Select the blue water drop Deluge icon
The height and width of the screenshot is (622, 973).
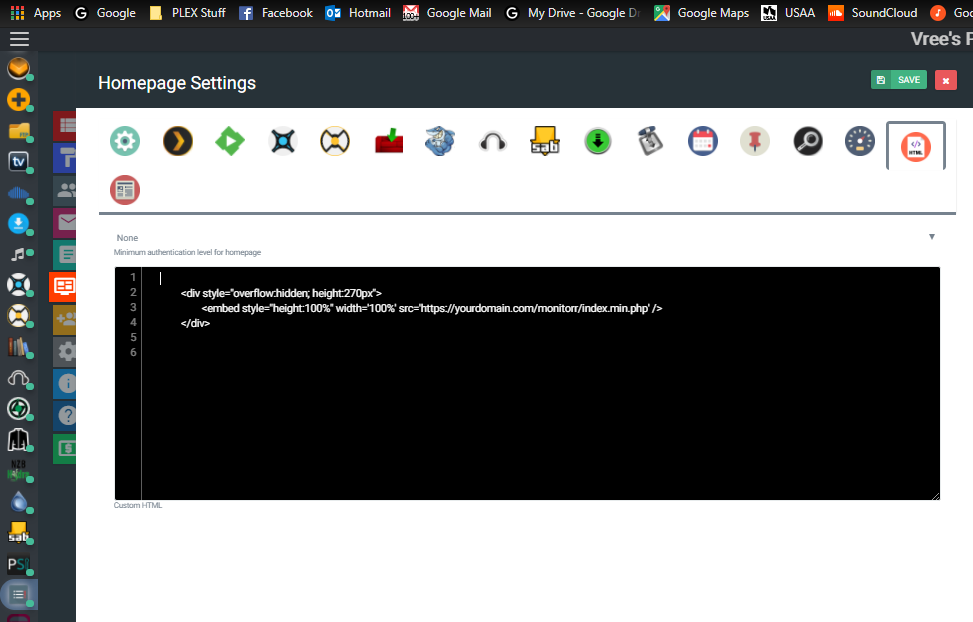point(18,502)
